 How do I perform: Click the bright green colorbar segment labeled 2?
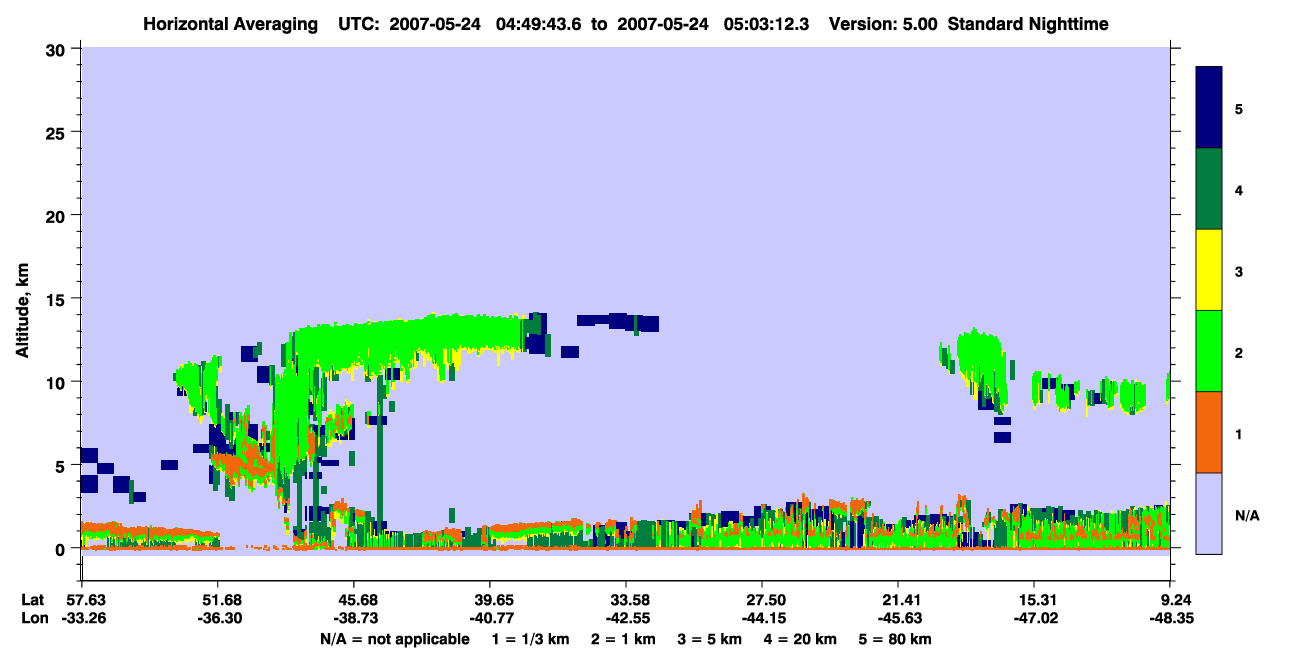click(1209, 351)
